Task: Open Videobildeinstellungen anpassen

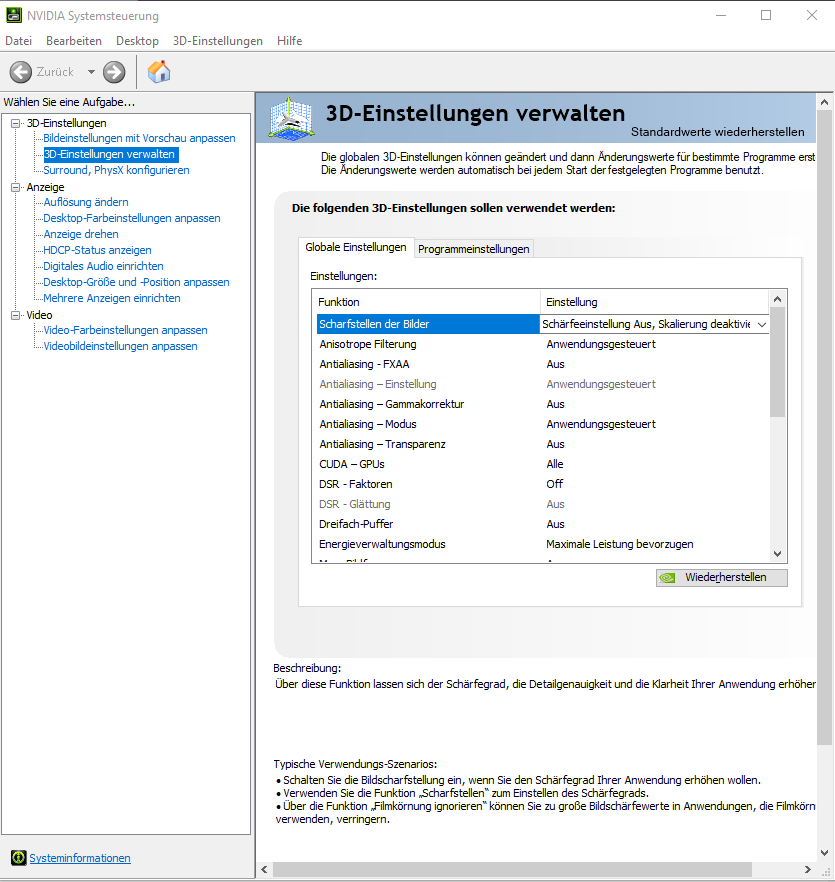Action: point(120,346)
